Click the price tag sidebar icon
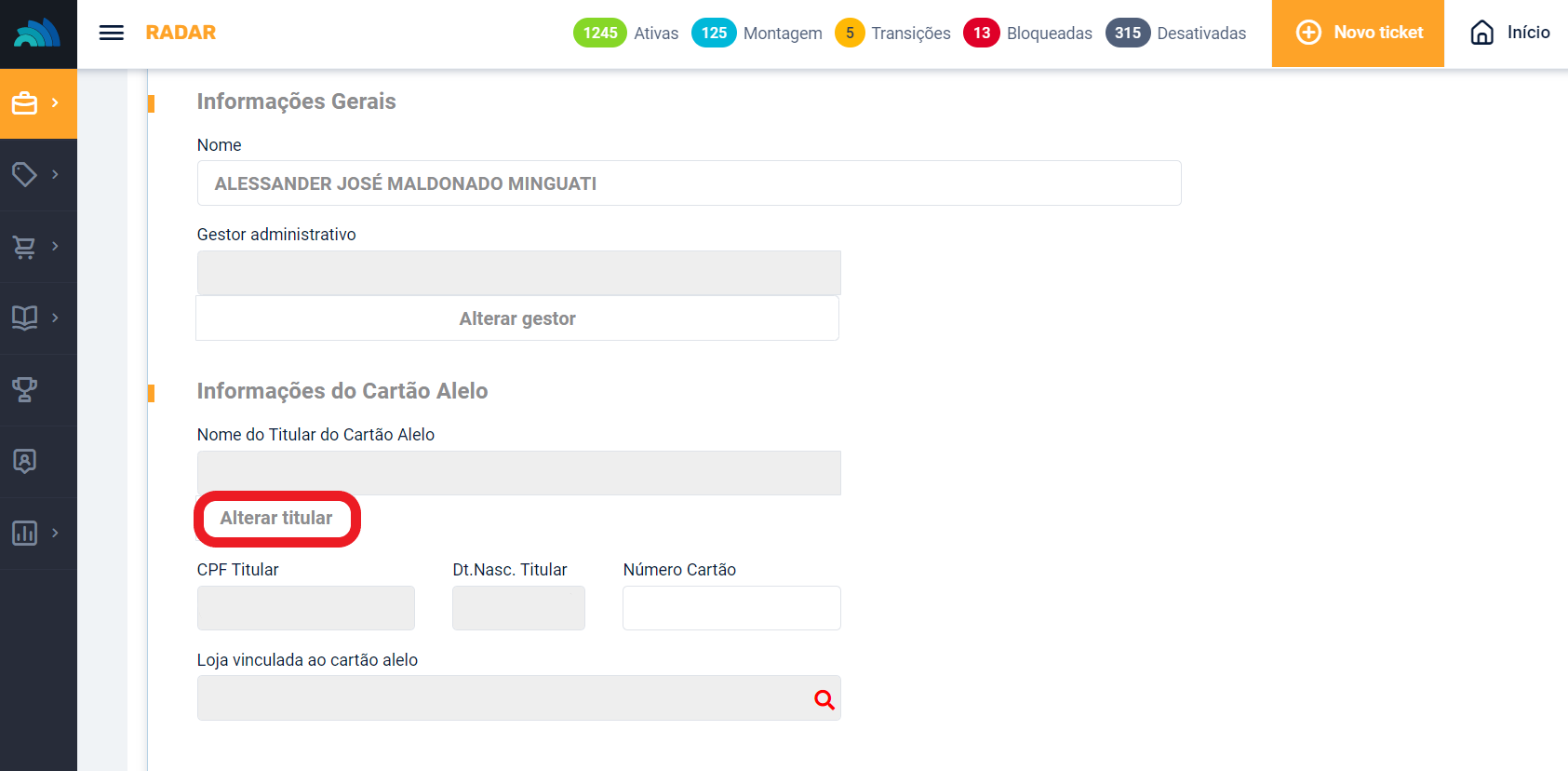This screenshot has height=771, width=1568. [25, 174]
